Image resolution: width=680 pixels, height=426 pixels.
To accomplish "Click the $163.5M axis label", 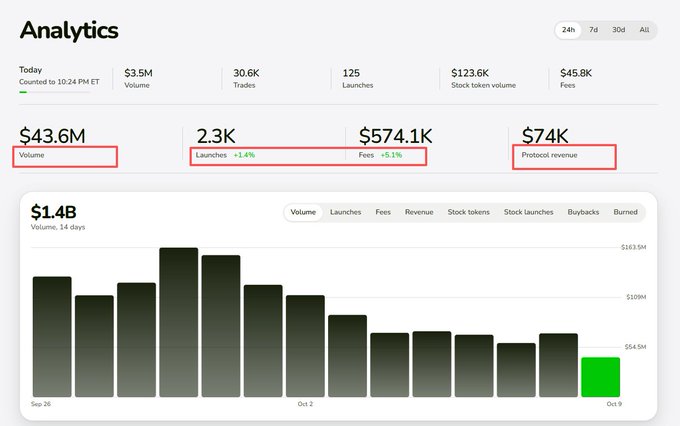I will click(x=633, y=247).
